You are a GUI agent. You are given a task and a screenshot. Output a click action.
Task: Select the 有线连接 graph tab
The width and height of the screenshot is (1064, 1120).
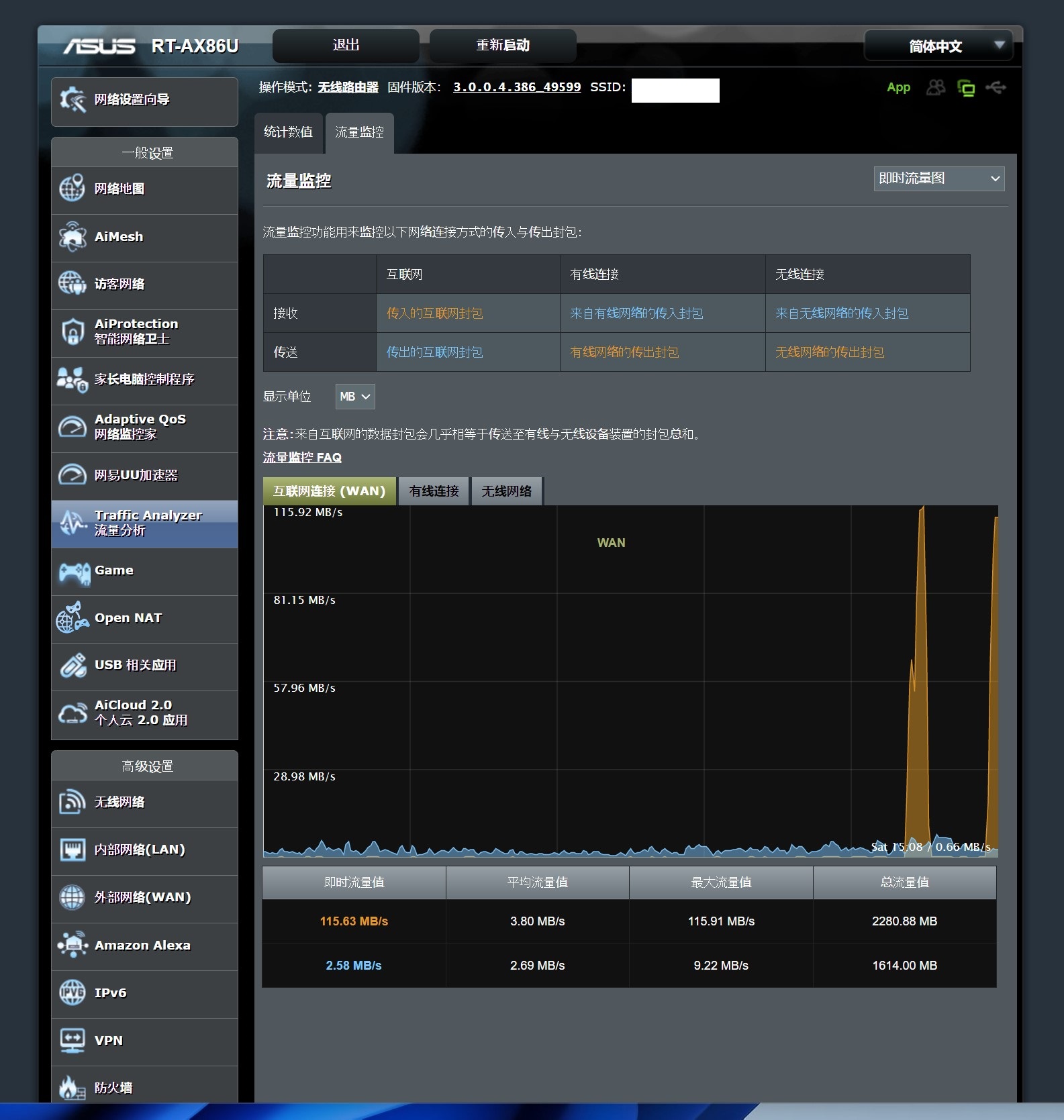pyautogui.click(x=434, y=491)
